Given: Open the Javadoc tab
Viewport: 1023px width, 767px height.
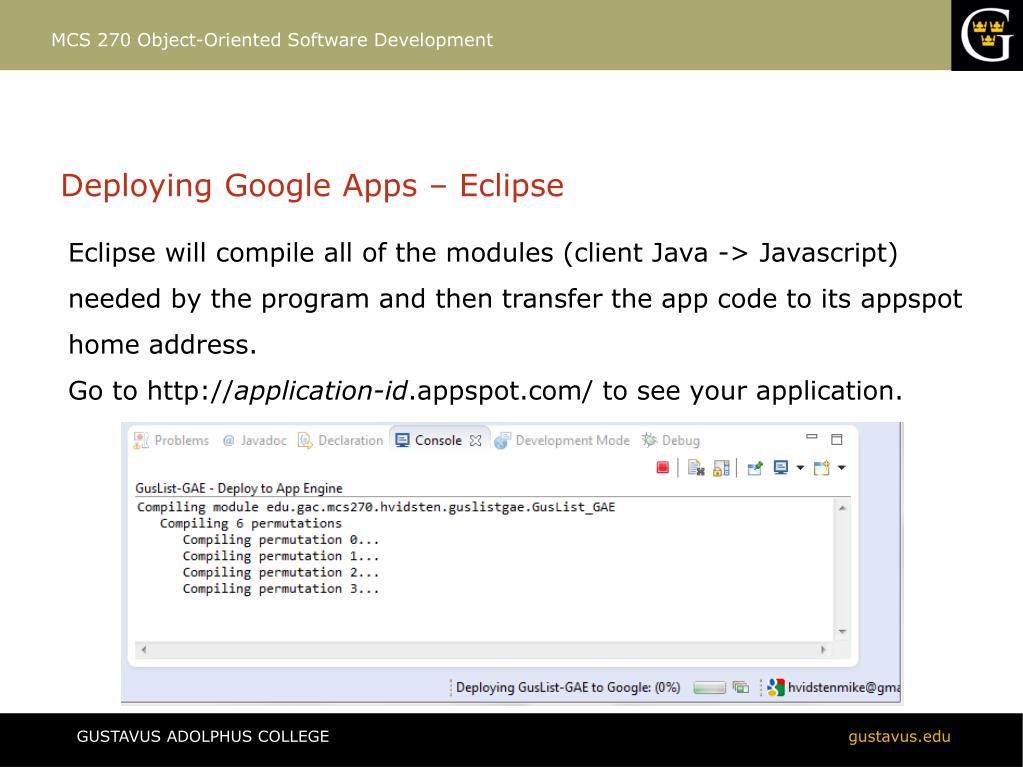Looking at the screenshot, I should (x=254, y=440).
